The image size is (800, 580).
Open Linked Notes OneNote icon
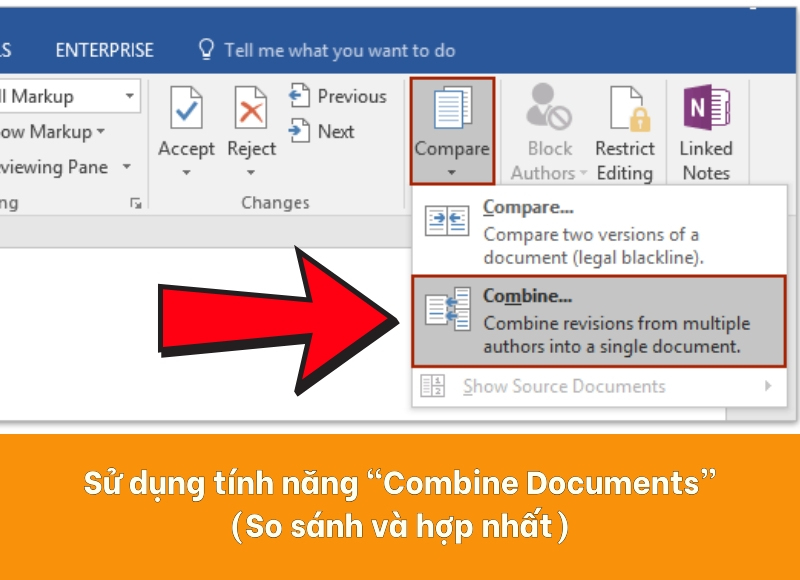point(707,107)
